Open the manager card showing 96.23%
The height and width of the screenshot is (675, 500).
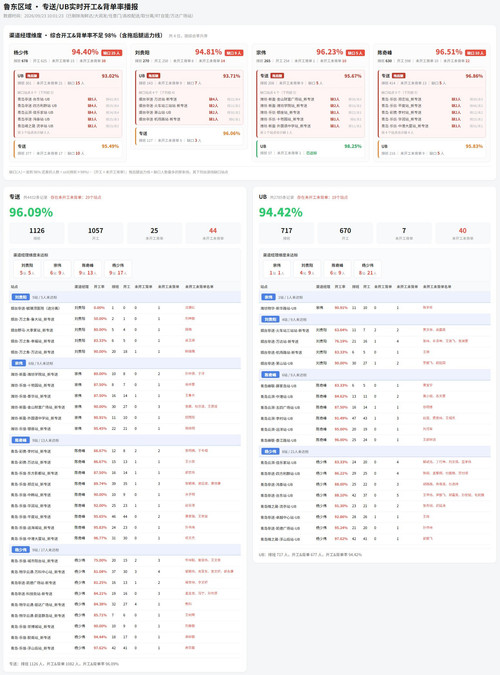click(311, 102)
